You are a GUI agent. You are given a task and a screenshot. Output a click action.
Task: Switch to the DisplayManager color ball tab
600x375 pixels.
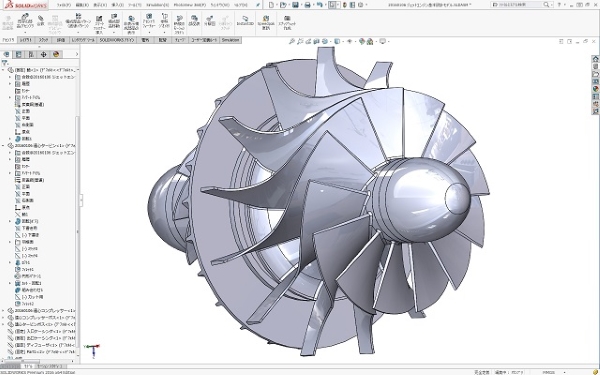(x=56, y=54)
